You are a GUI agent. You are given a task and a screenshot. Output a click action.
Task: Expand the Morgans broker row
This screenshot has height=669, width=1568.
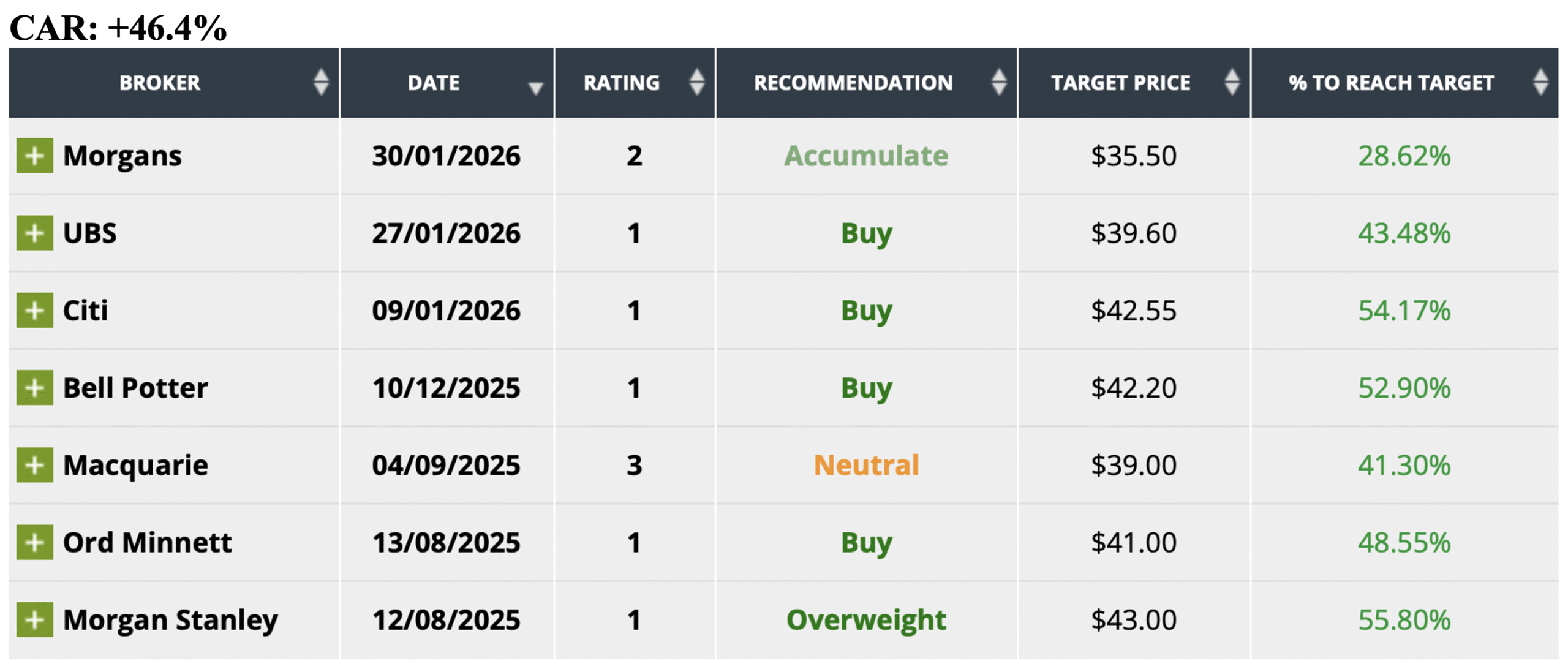[x=34, y=156]
